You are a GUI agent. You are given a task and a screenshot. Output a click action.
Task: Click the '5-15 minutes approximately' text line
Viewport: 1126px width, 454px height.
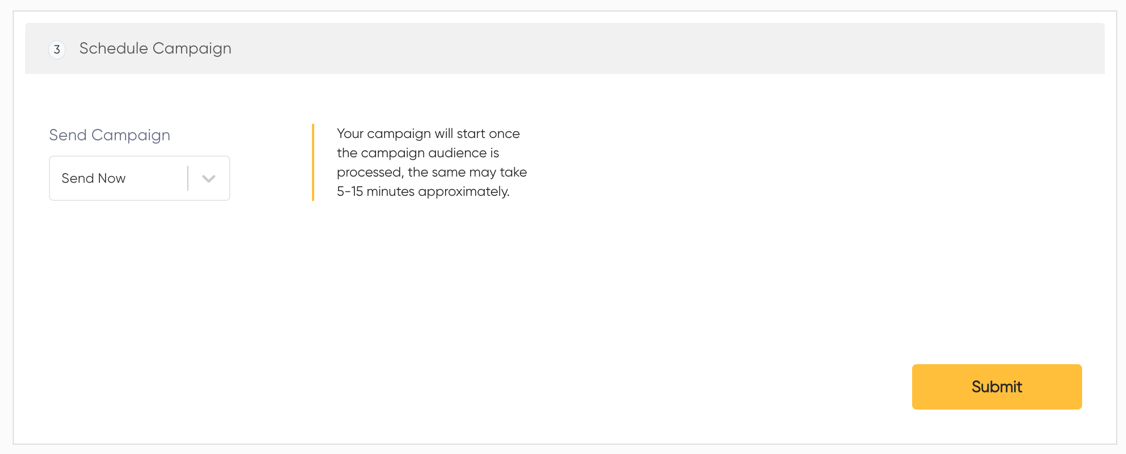click(422, 193)
